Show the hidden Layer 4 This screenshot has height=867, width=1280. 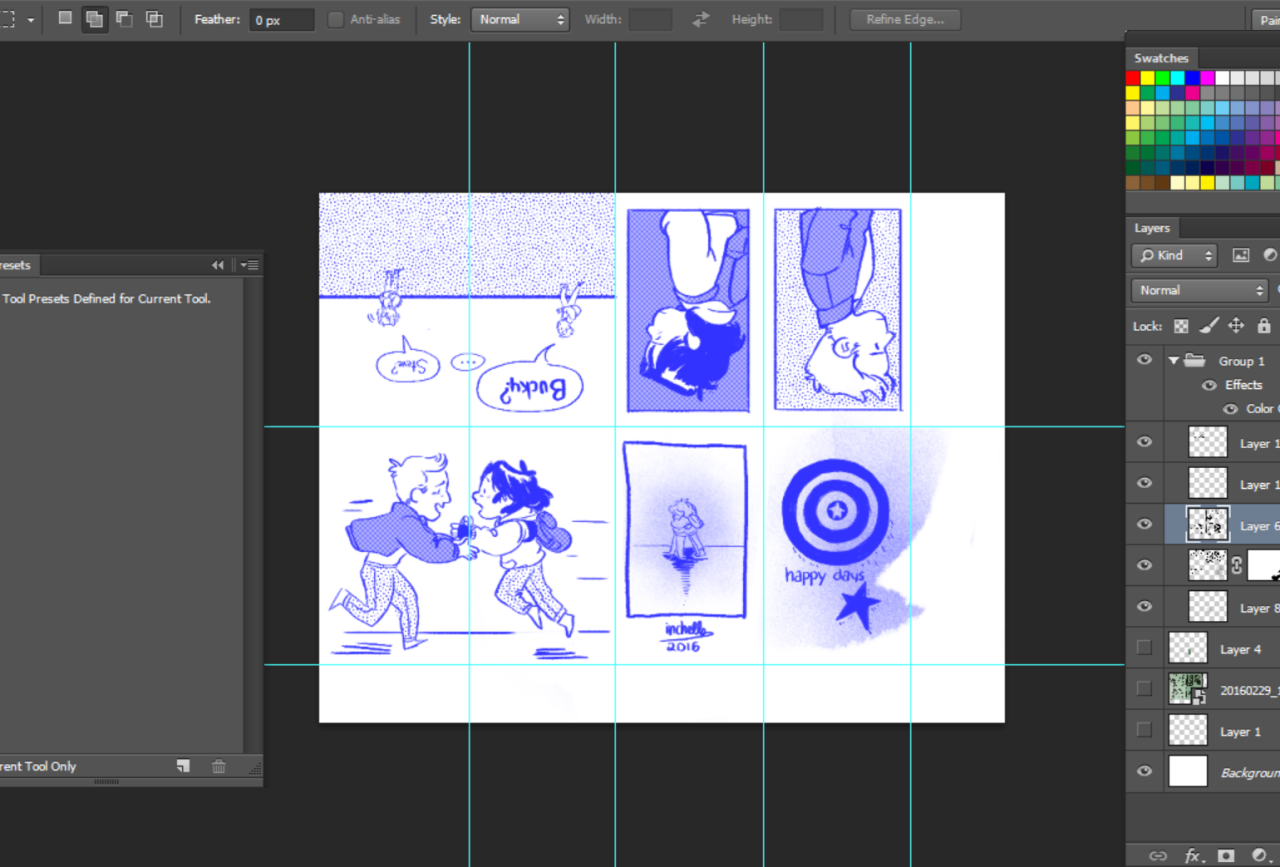1145,648
